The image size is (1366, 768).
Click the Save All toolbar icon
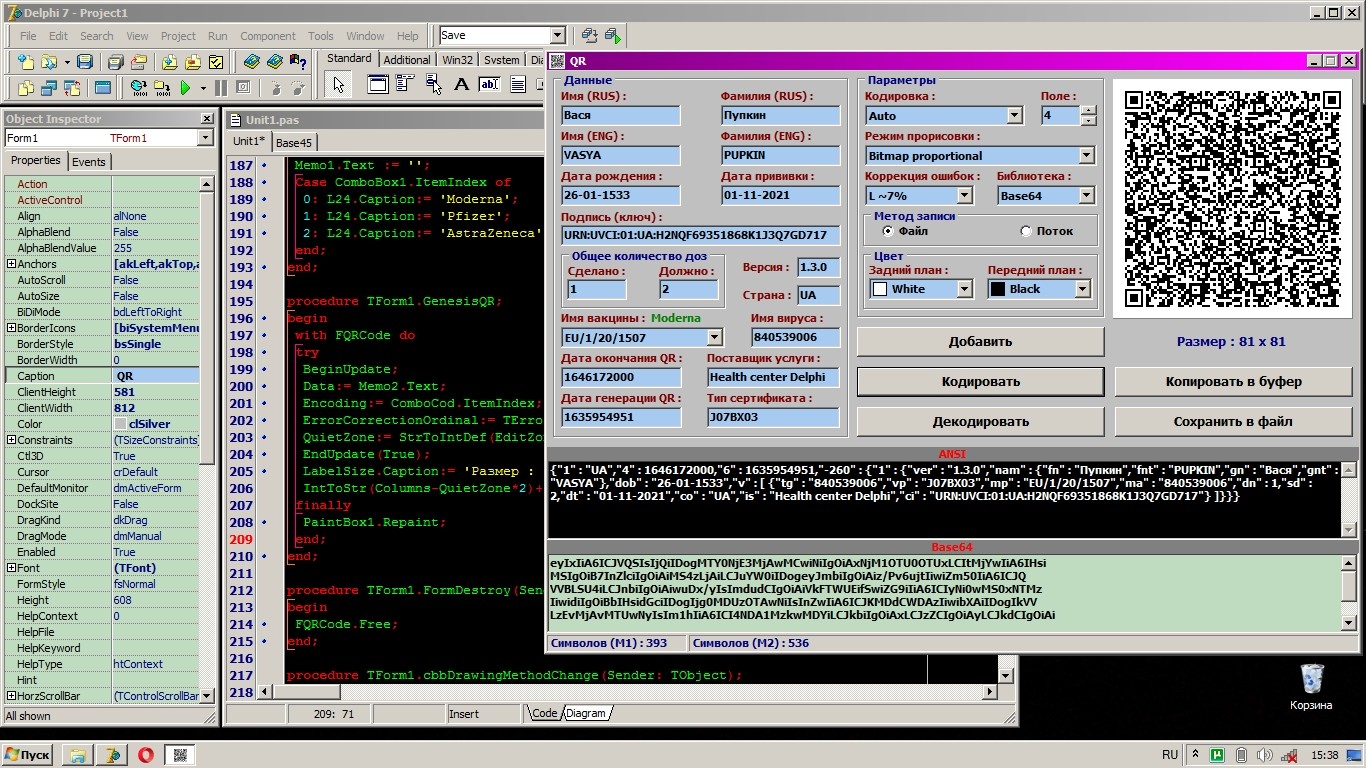click(x=116, y=62)
